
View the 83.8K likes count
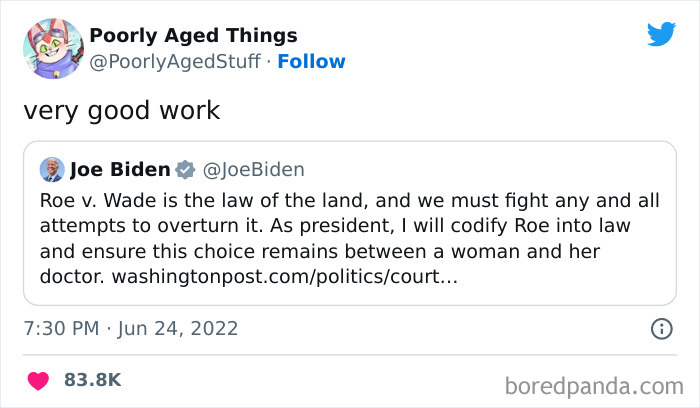(94, 381)
